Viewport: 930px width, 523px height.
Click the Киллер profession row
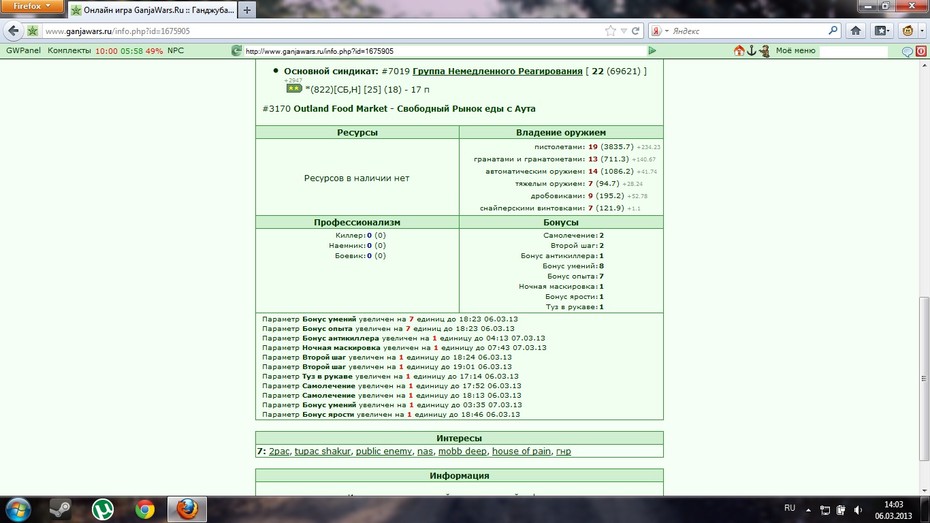360,235
